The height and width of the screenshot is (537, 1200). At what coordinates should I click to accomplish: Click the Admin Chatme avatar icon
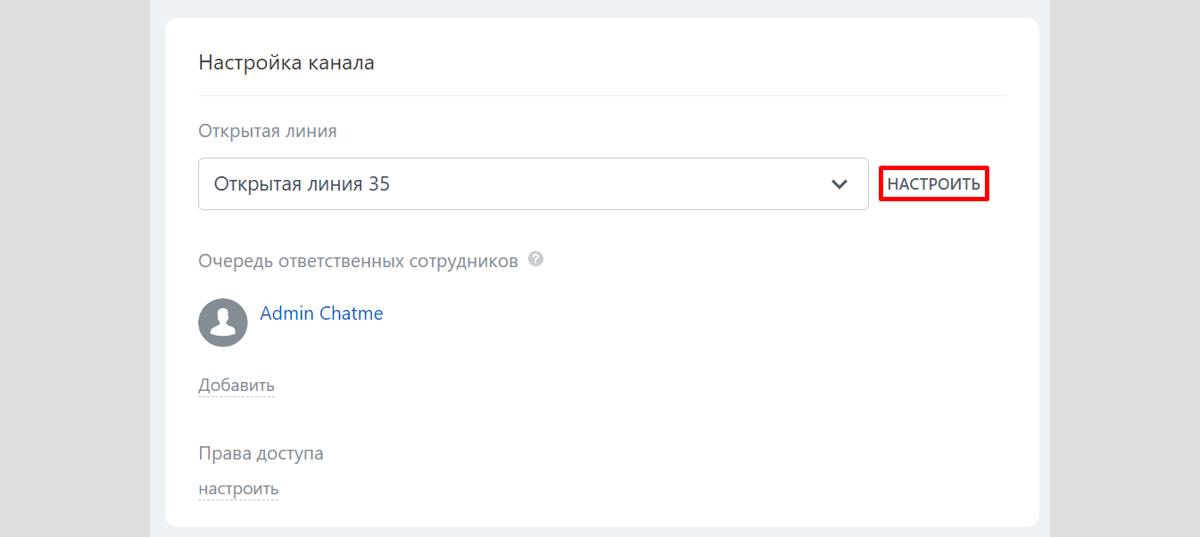(x=222, y=322)
